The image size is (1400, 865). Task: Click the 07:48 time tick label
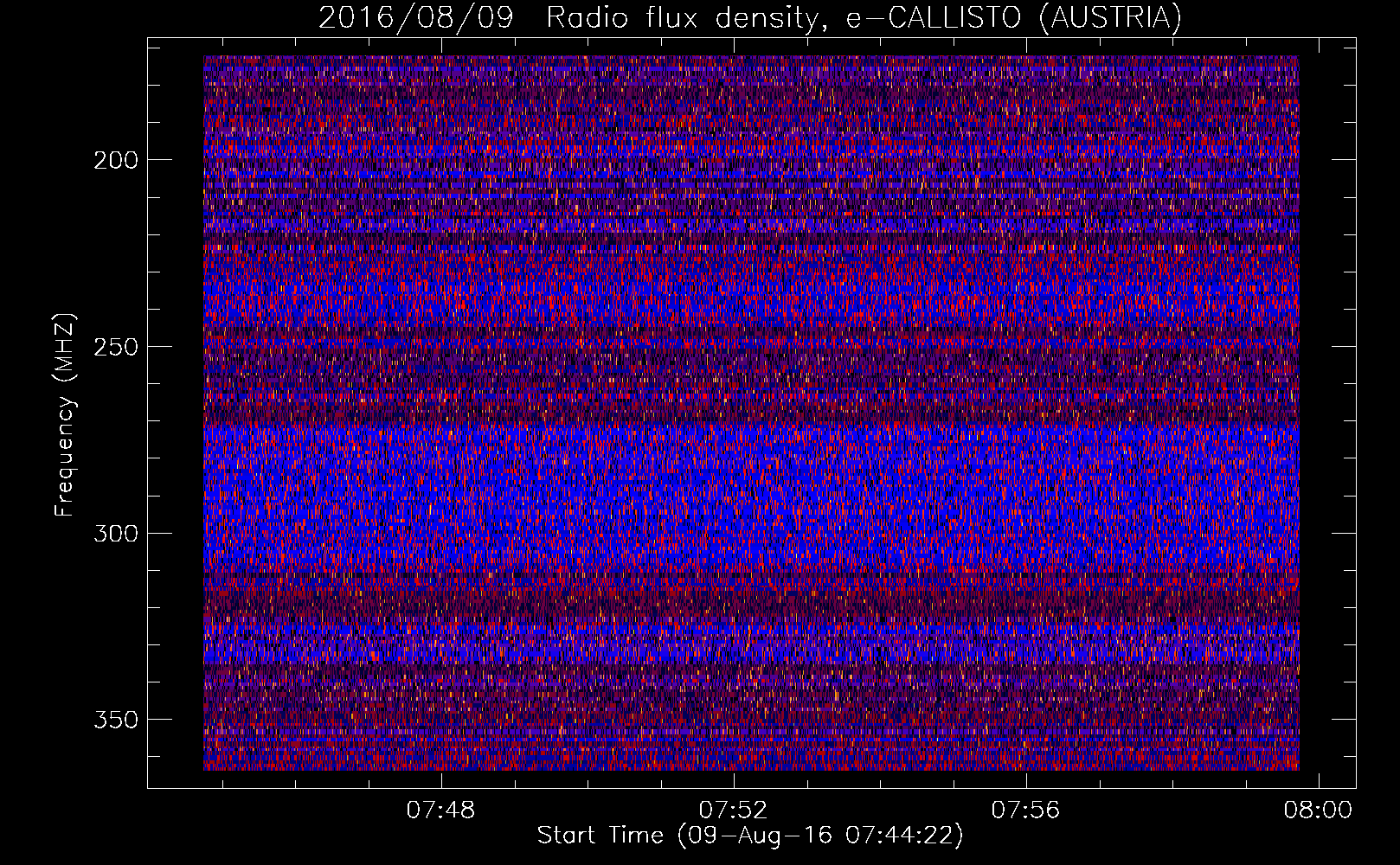441,811
